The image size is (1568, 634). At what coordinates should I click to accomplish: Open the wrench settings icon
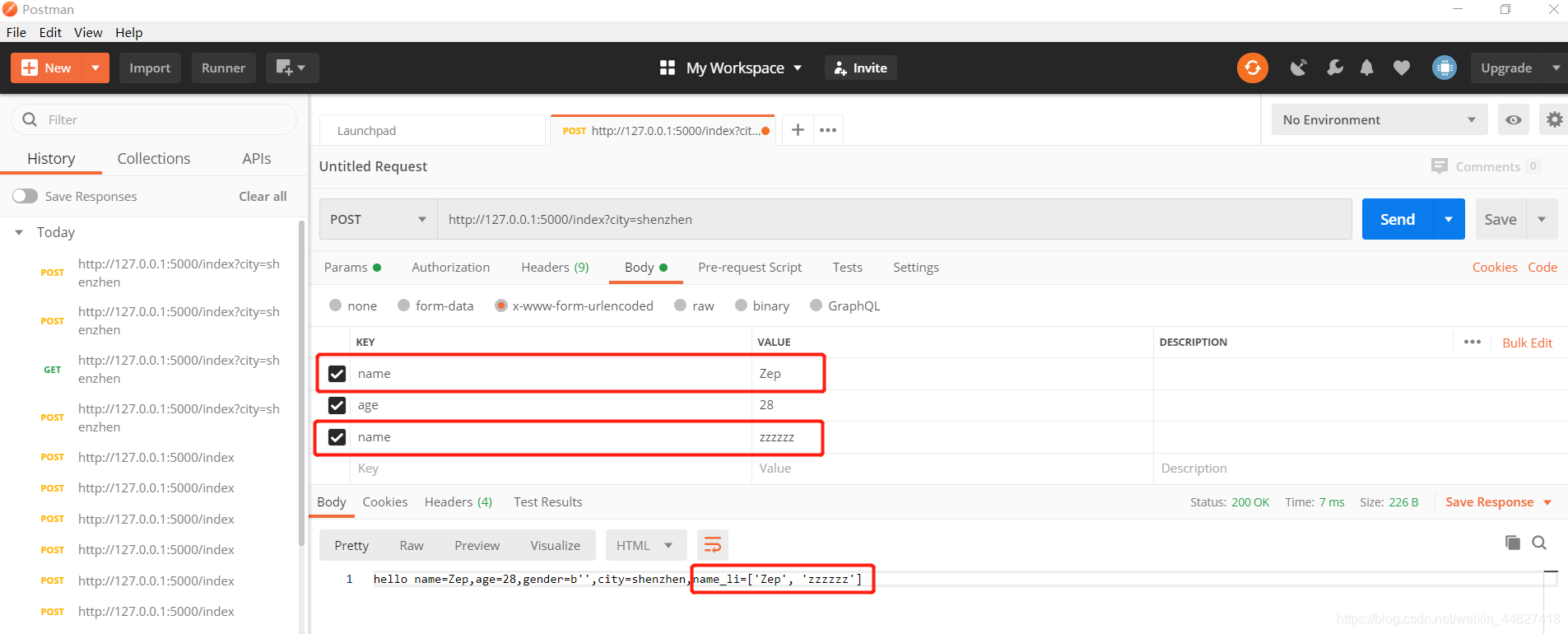click(x=1334, y=68)
